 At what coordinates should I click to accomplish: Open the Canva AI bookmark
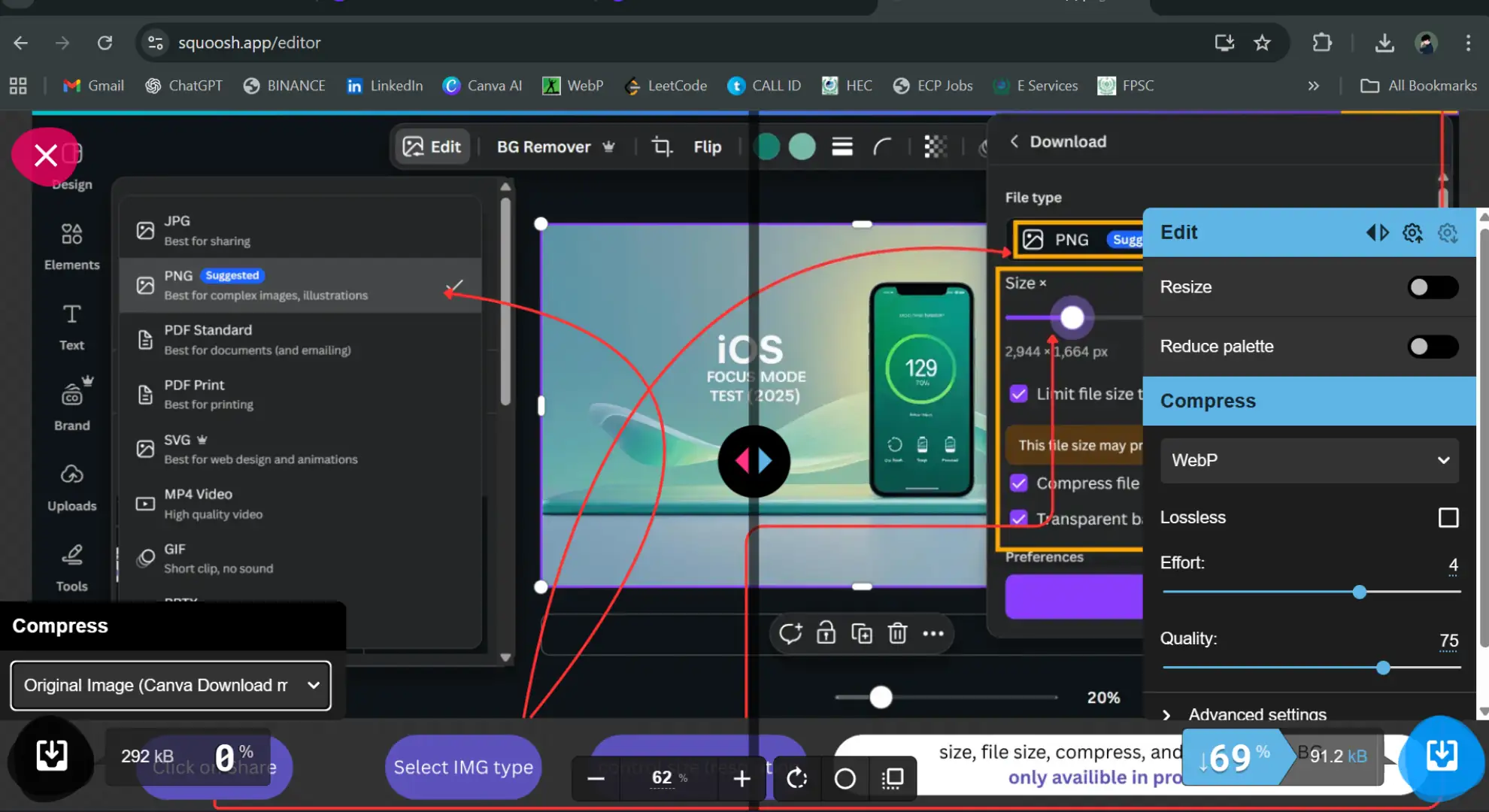482,86
